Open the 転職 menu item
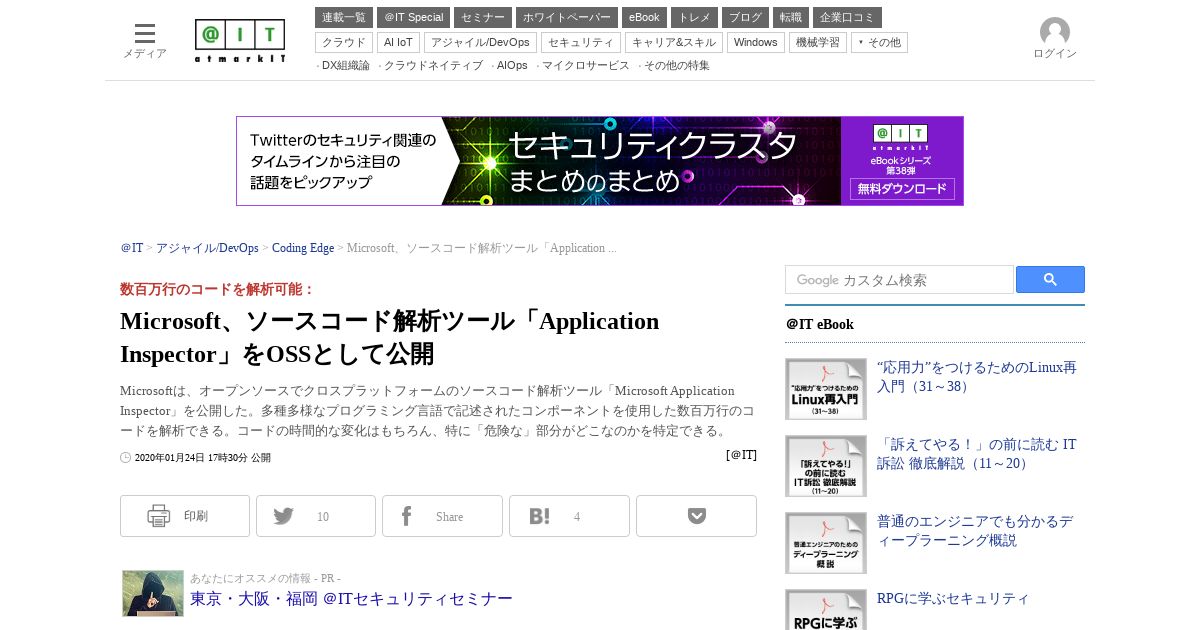The image size is (1200, 630). pyautogui.click(x=791, y=18)
